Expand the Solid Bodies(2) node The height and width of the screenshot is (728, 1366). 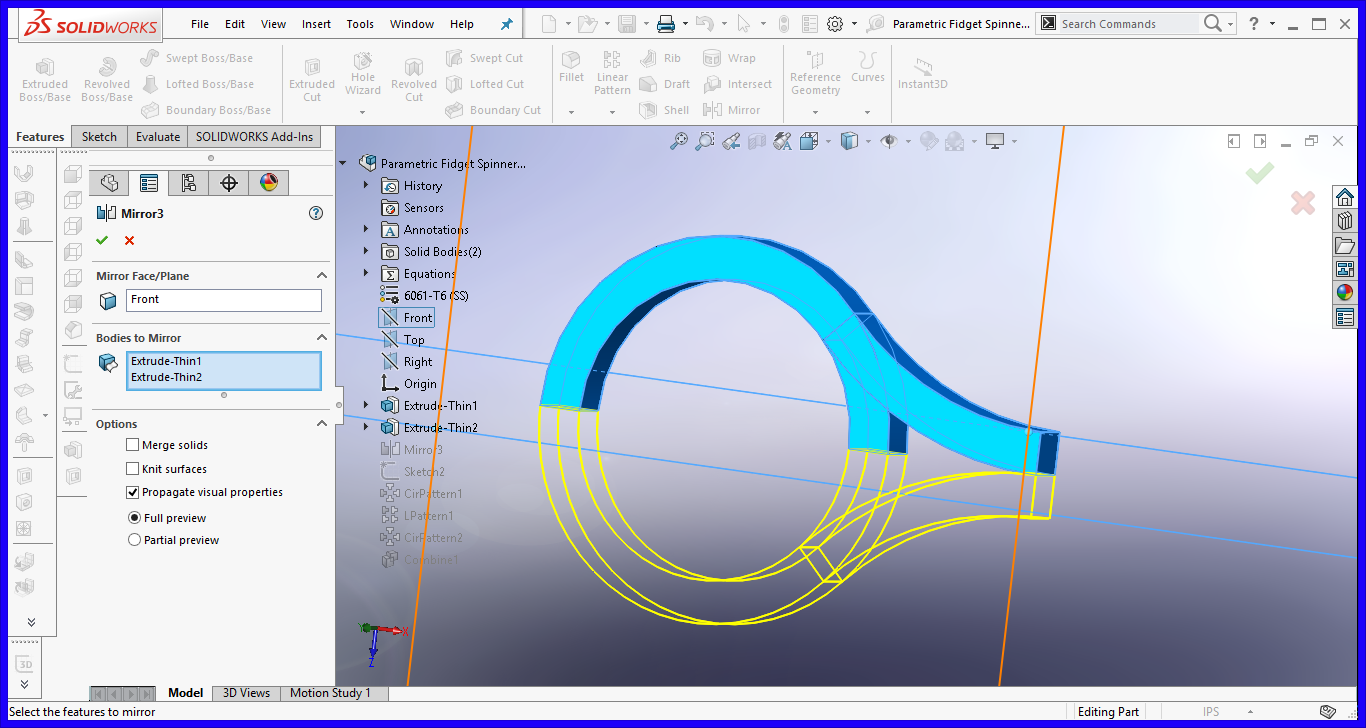pos(366,251)
